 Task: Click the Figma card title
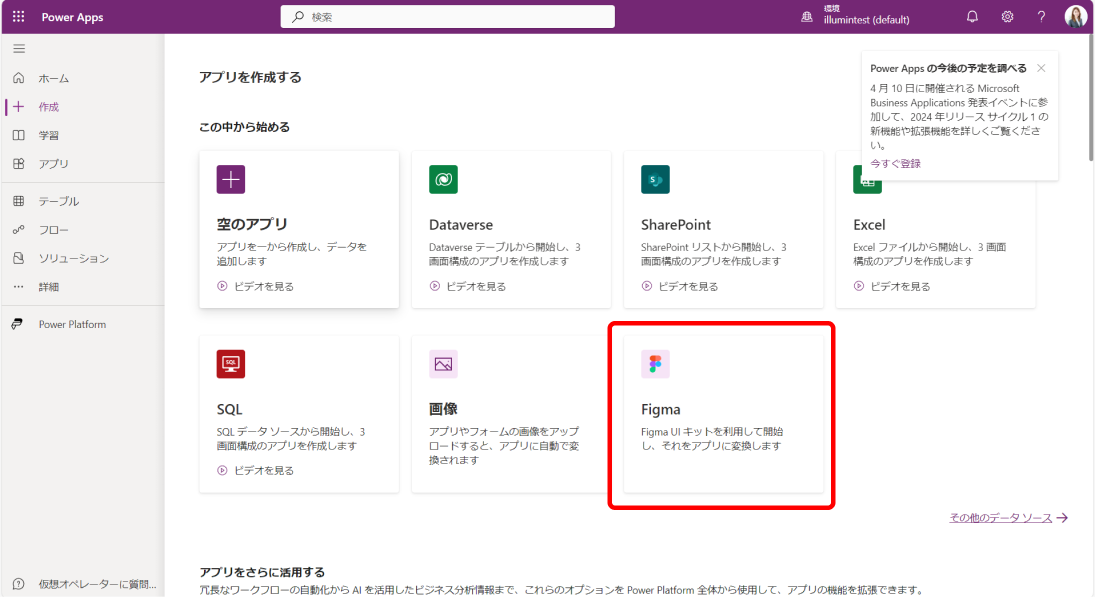tap(661, 409)
